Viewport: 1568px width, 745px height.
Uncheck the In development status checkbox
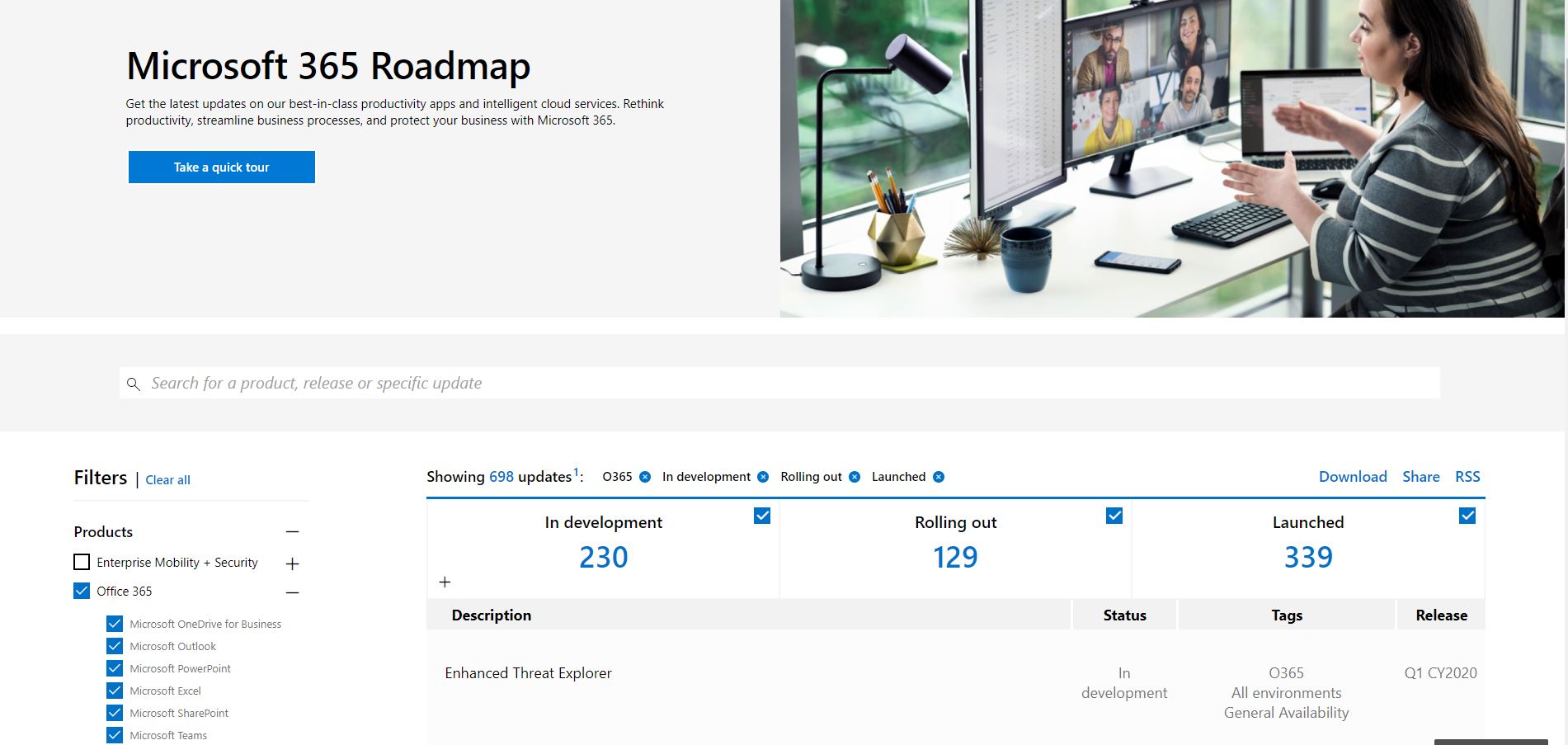tap(760, 515)
